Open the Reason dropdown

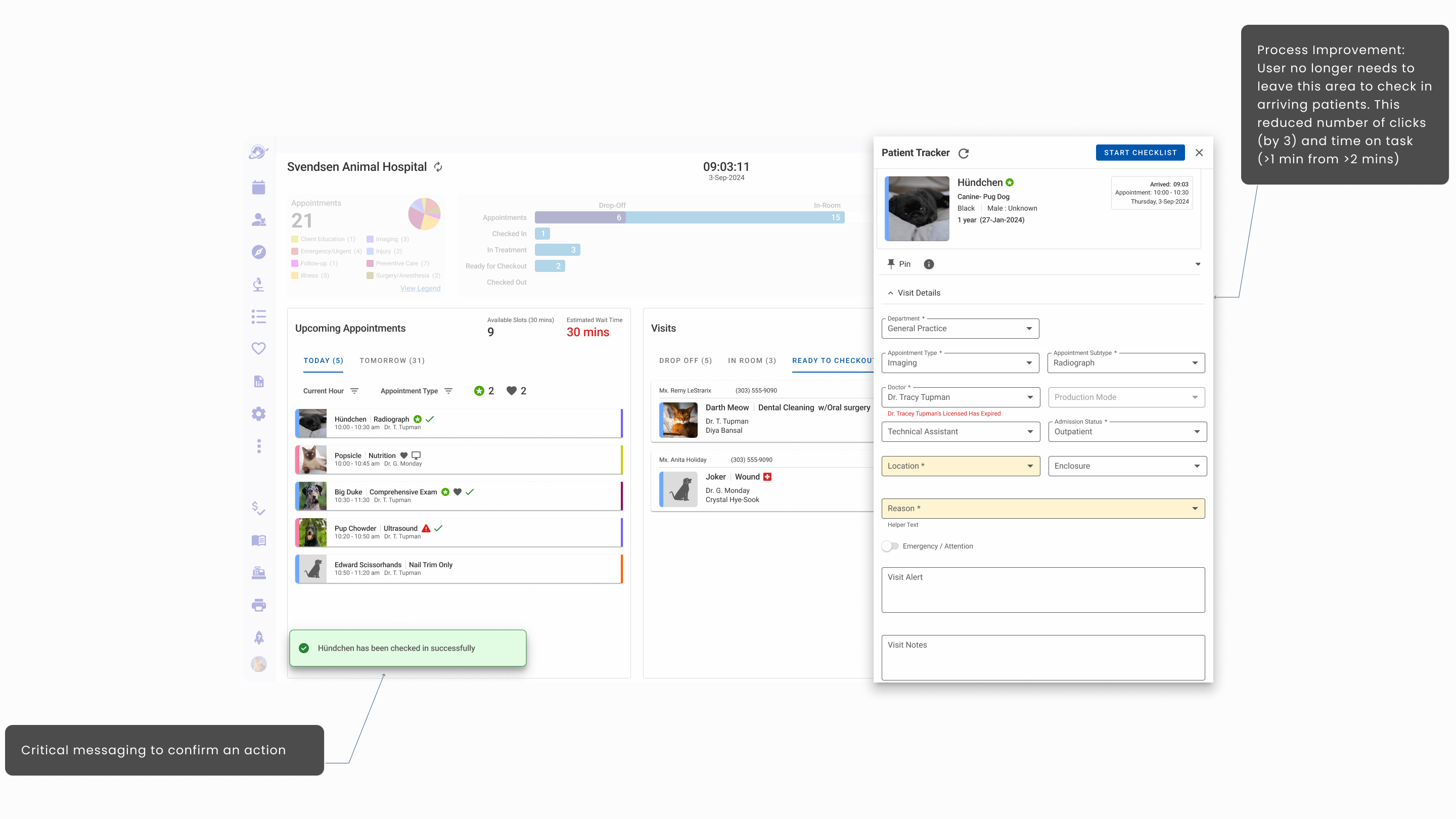1043,508
